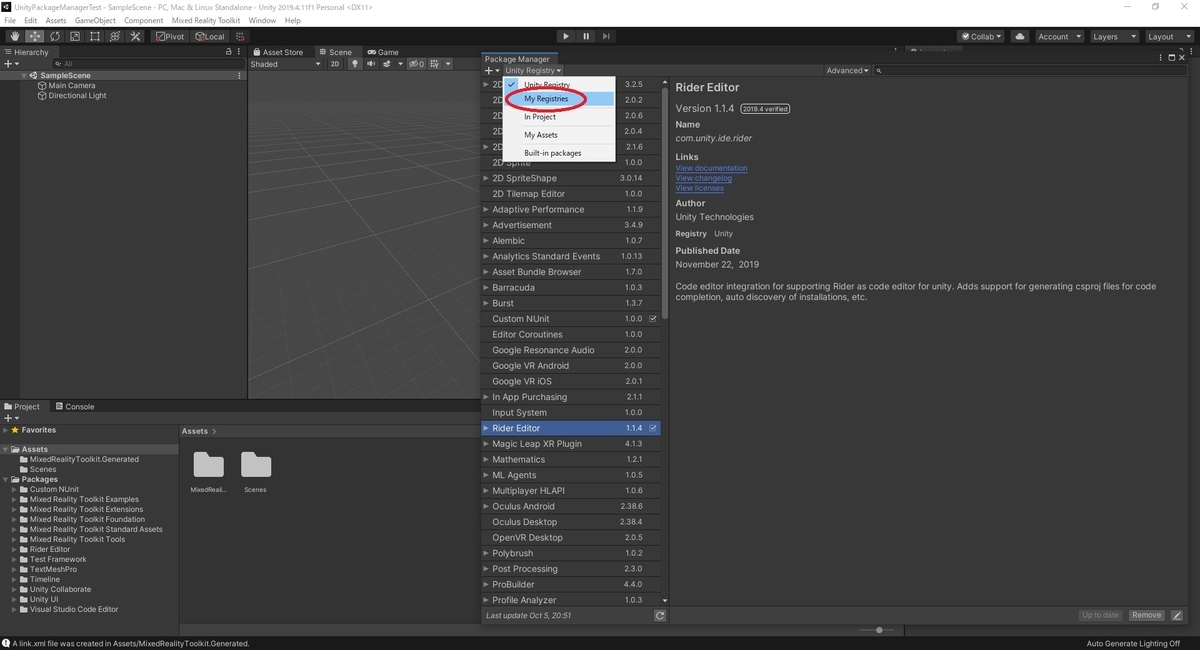Switch to the Asset Store tab
Image resolution: width=1200 pixels, height=650 pixels.
279,52
